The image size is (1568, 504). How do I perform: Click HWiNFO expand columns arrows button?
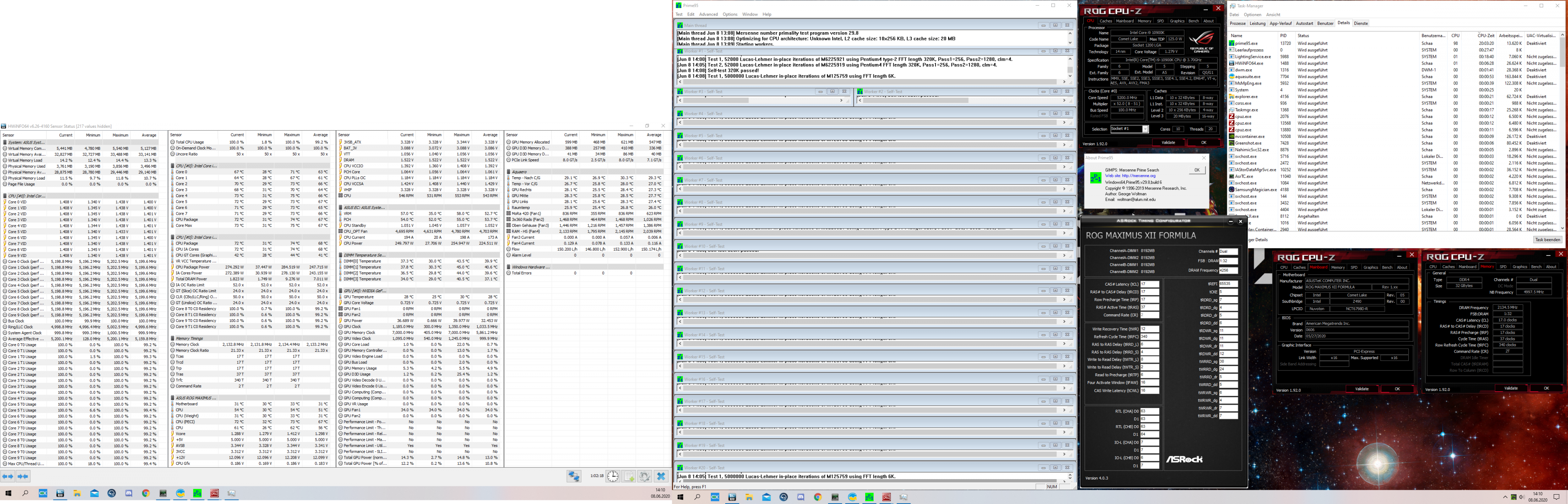tap(8, 477)
